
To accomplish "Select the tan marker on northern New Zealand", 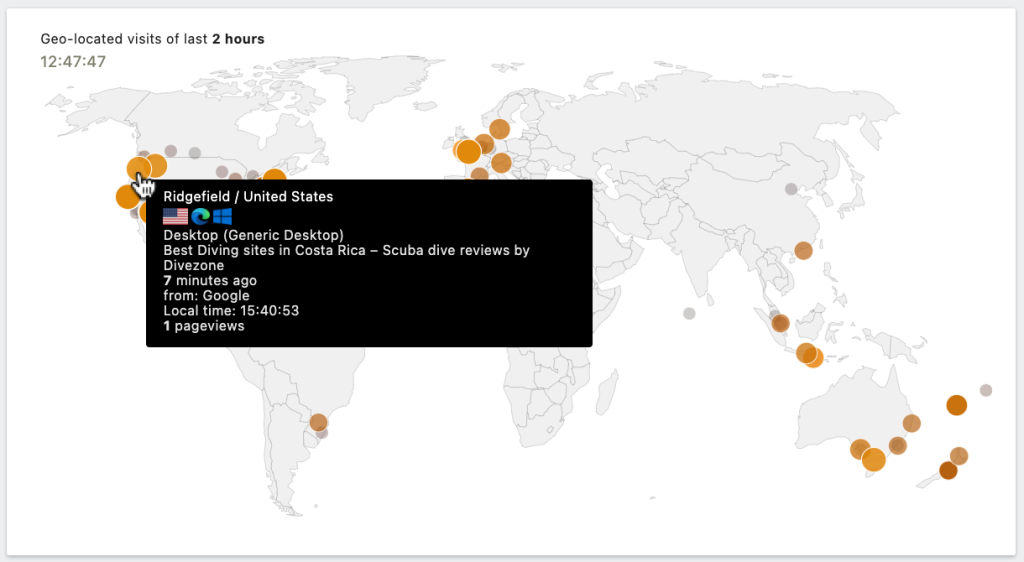I will (959, 456).
